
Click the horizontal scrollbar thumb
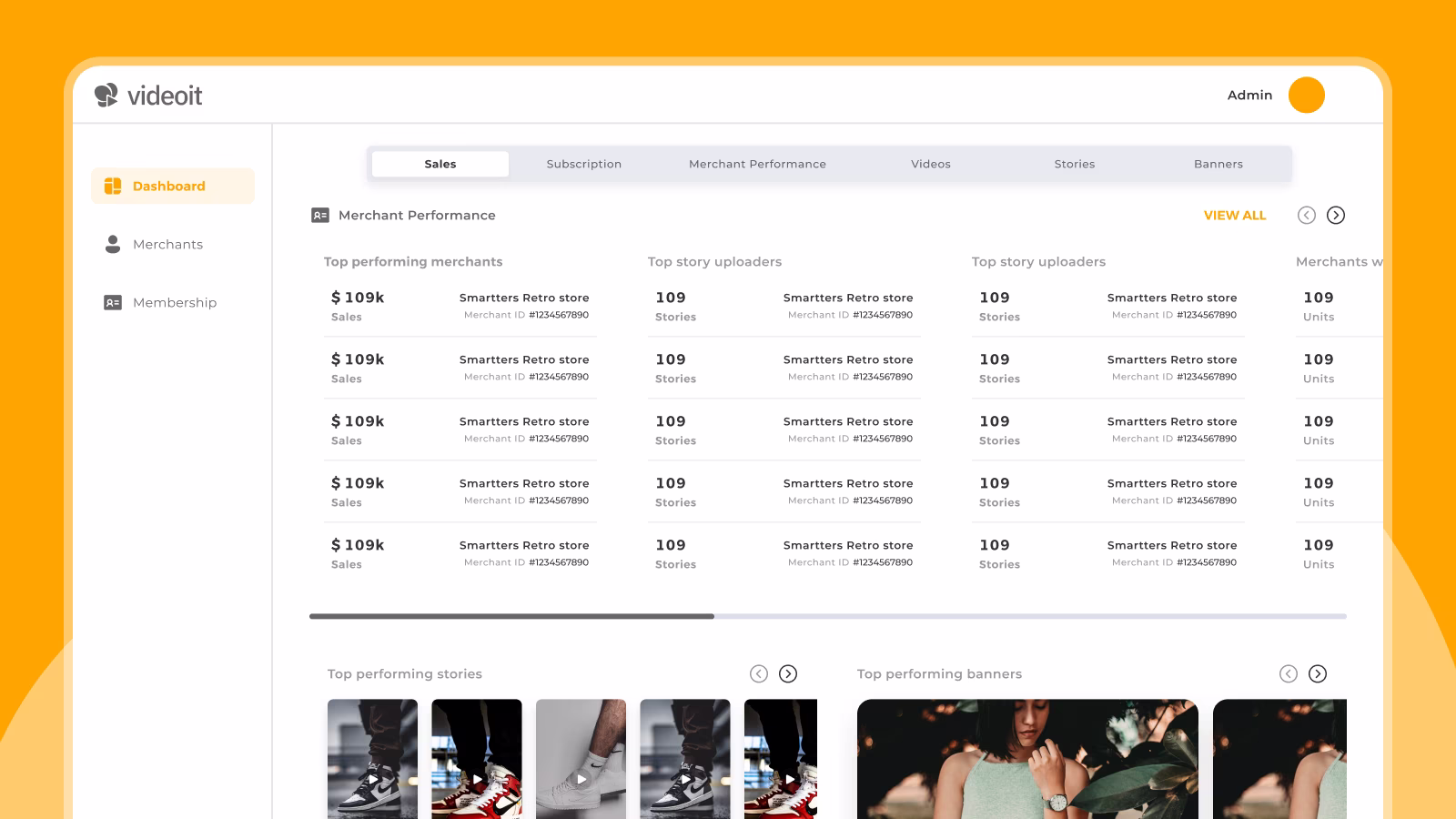511,616
